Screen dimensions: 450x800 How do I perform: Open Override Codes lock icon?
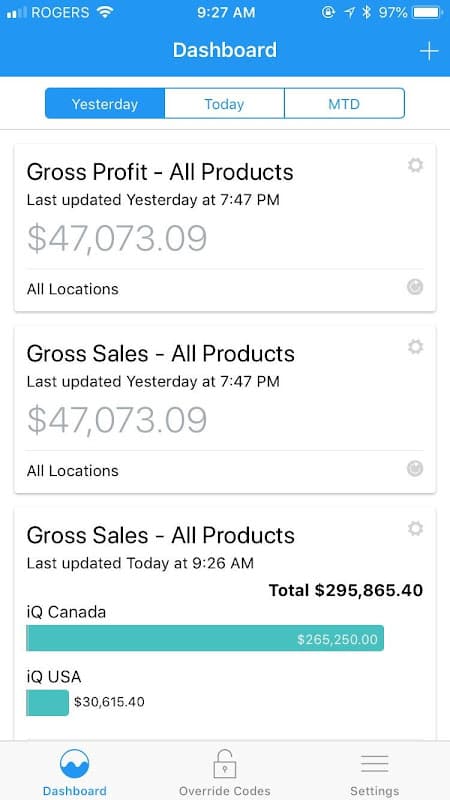coord(224,764)
